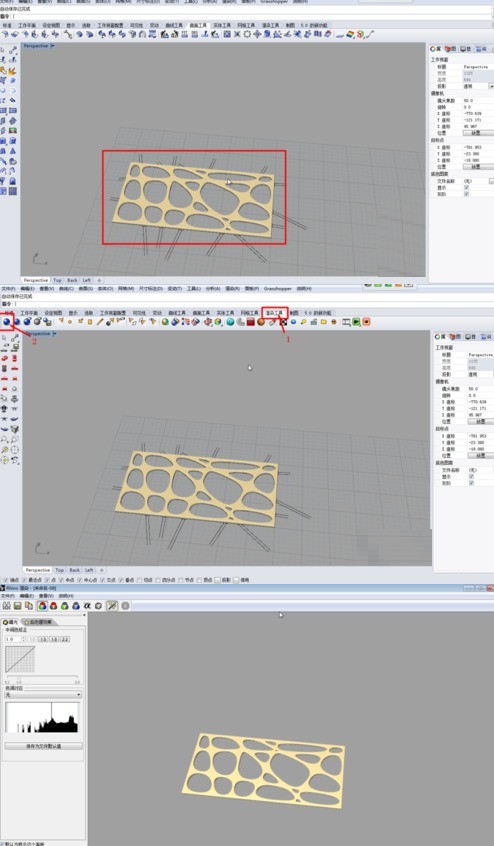This screenshot has width=494, height=846.
Task: Select the red channel view icon
Action: 53,606
